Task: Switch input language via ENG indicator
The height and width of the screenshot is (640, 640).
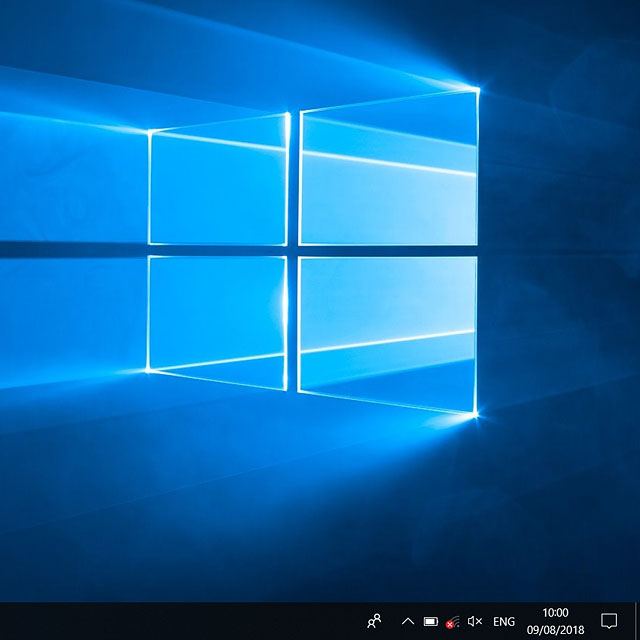Action: (x=504, y=622)
